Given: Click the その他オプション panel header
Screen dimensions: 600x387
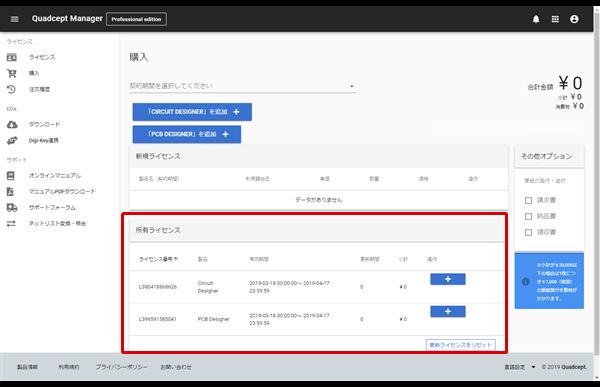Looking at the screenshot, I should [x=549, y=156].
